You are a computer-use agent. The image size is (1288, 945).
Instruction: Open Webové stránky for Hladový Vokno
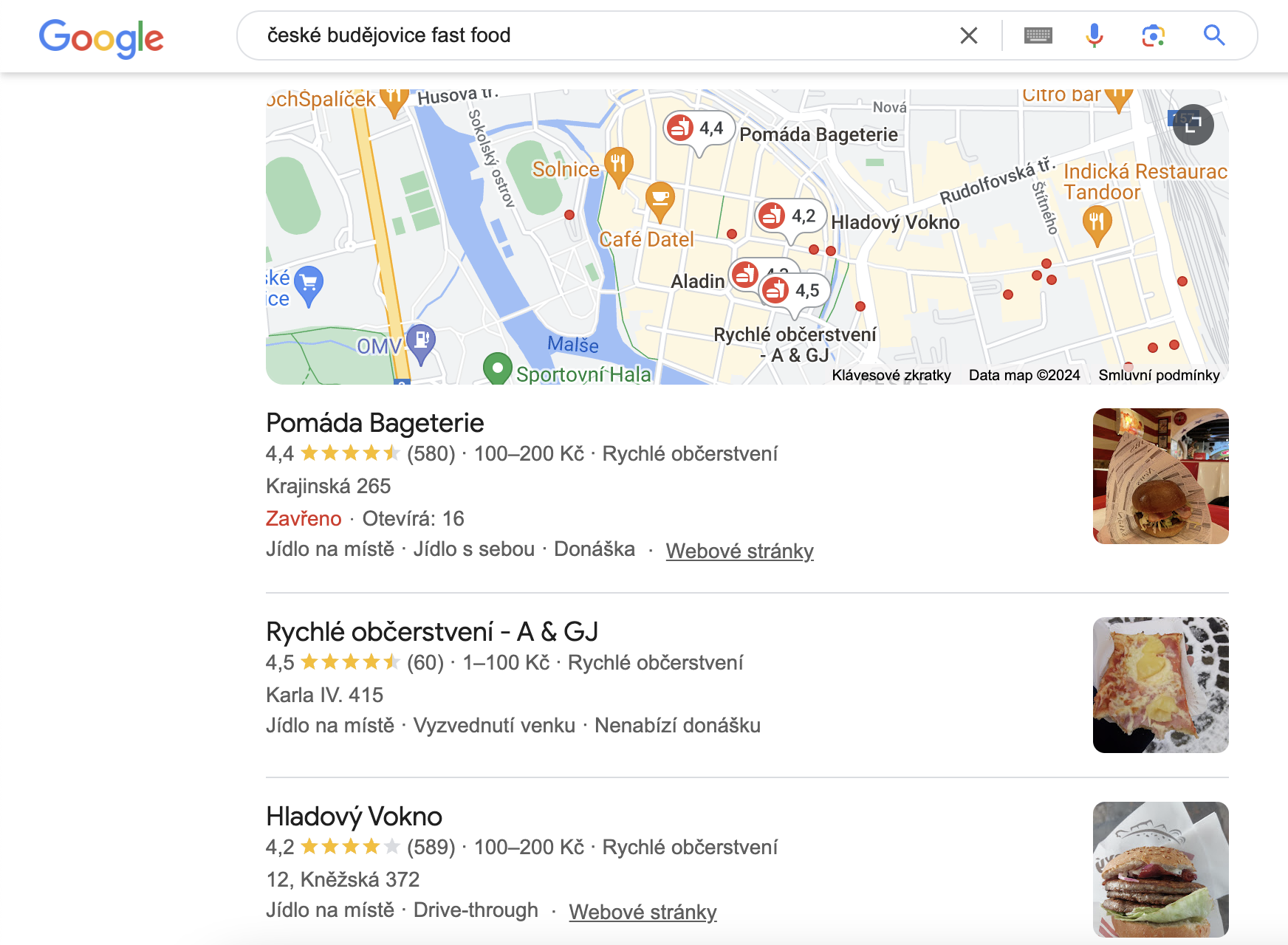[643, 912]
